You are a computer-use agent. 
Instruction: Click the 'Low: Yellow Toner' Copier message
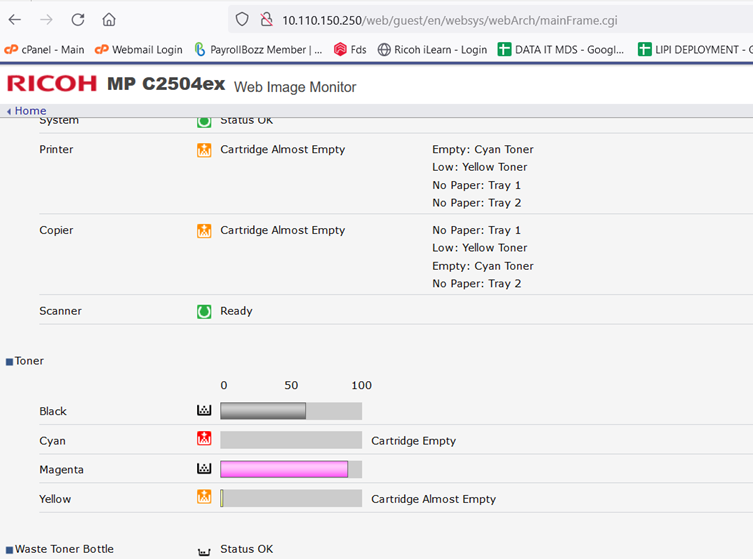coord(479,248)
